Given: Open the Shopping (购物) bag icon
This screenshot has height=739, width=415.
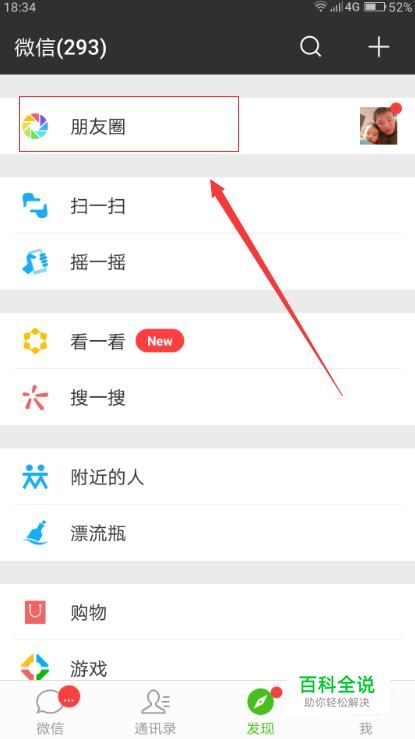Looking at the screenshot, I should 35,612.
